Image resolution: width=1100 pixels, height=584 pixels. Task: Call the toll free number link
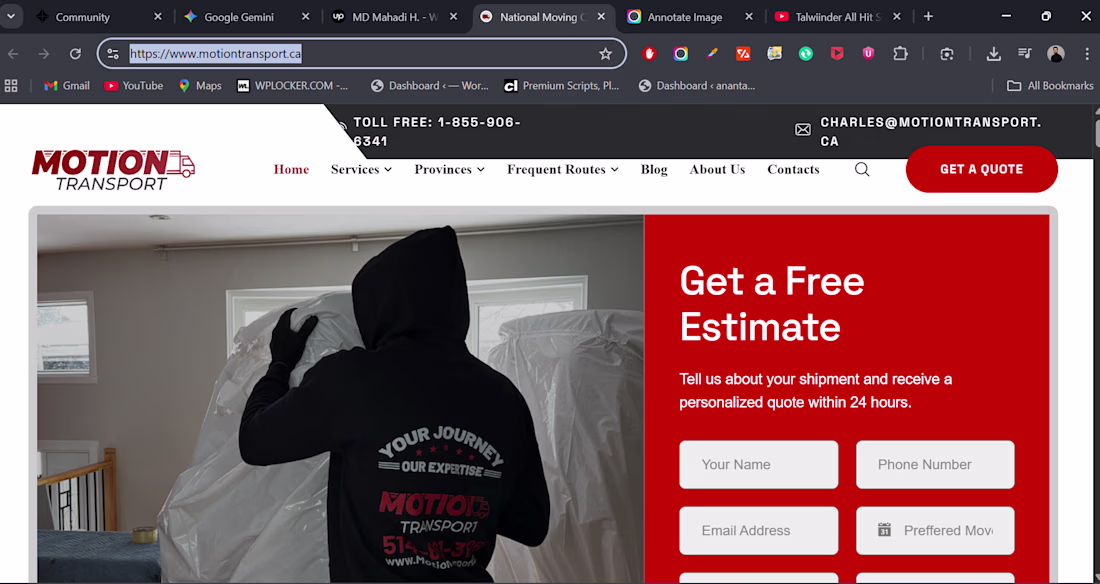(436, 131)
